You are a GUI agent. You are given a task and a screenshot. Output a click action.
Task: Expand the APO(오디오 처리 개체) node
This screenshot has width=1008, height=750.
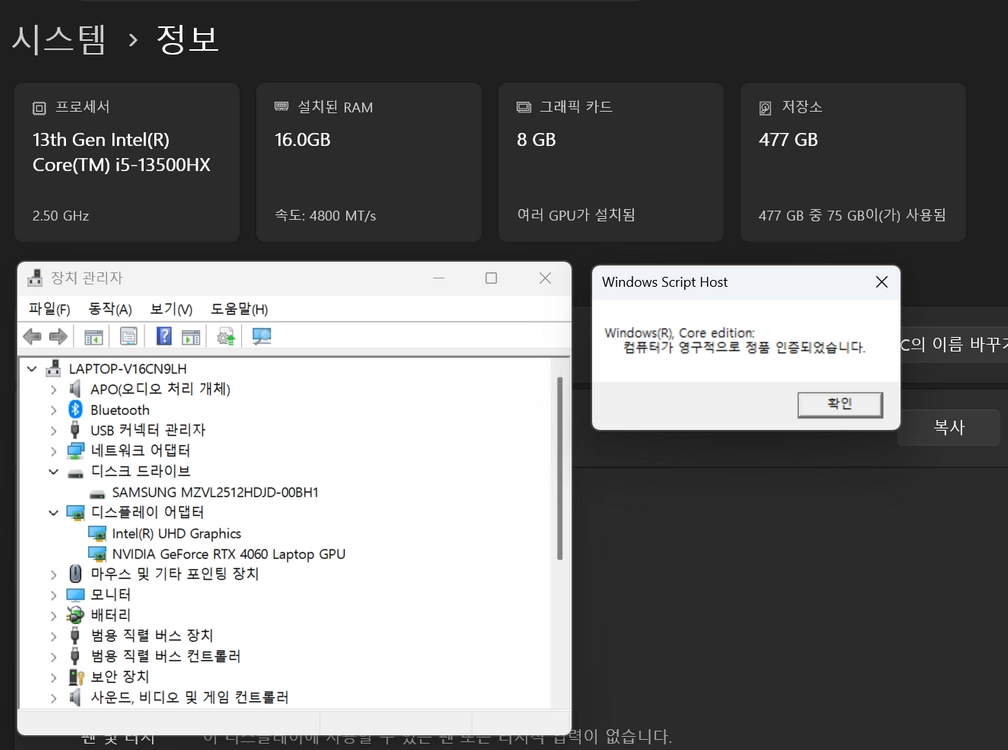tap(53, 389)
